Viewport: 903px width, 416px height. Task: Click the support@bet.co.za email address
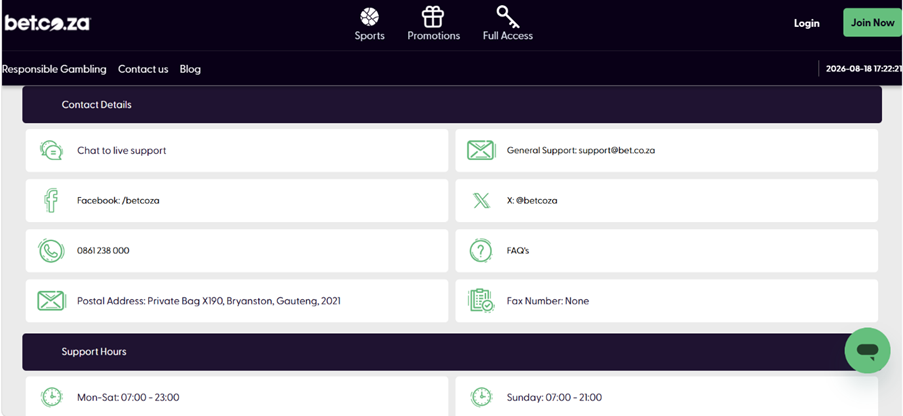point(617,150)
